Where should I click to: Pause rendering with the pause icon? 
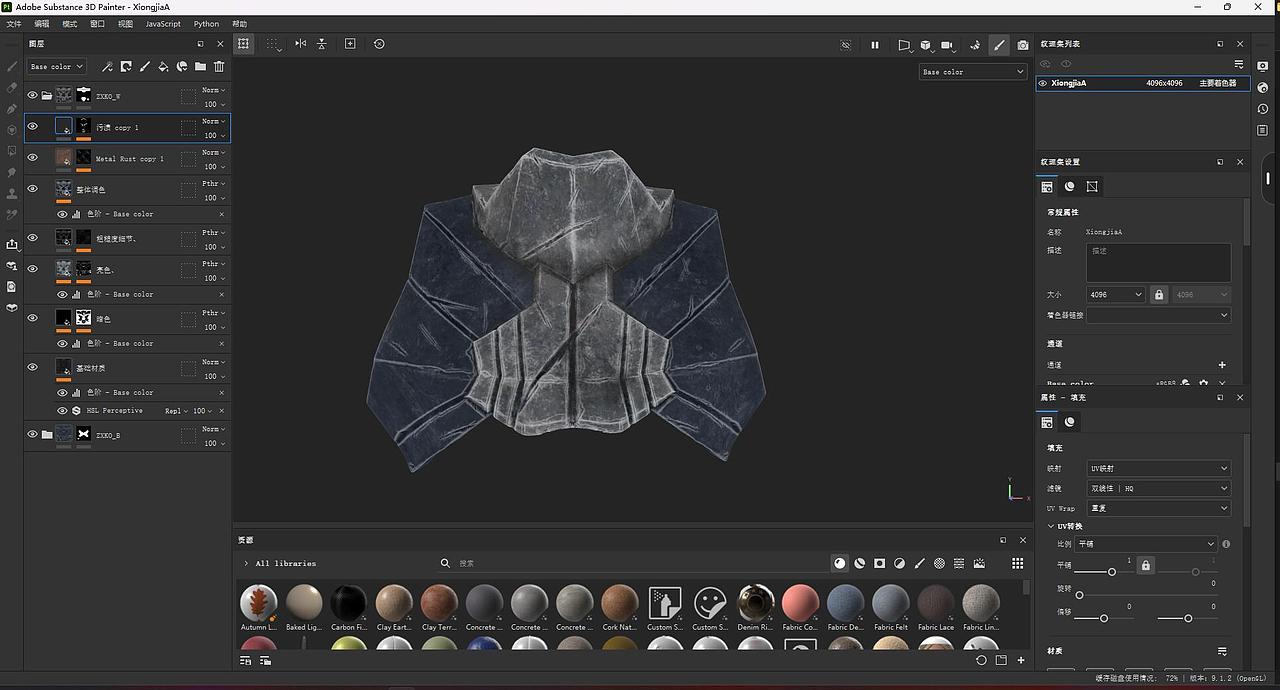click(x=875, y=45)
